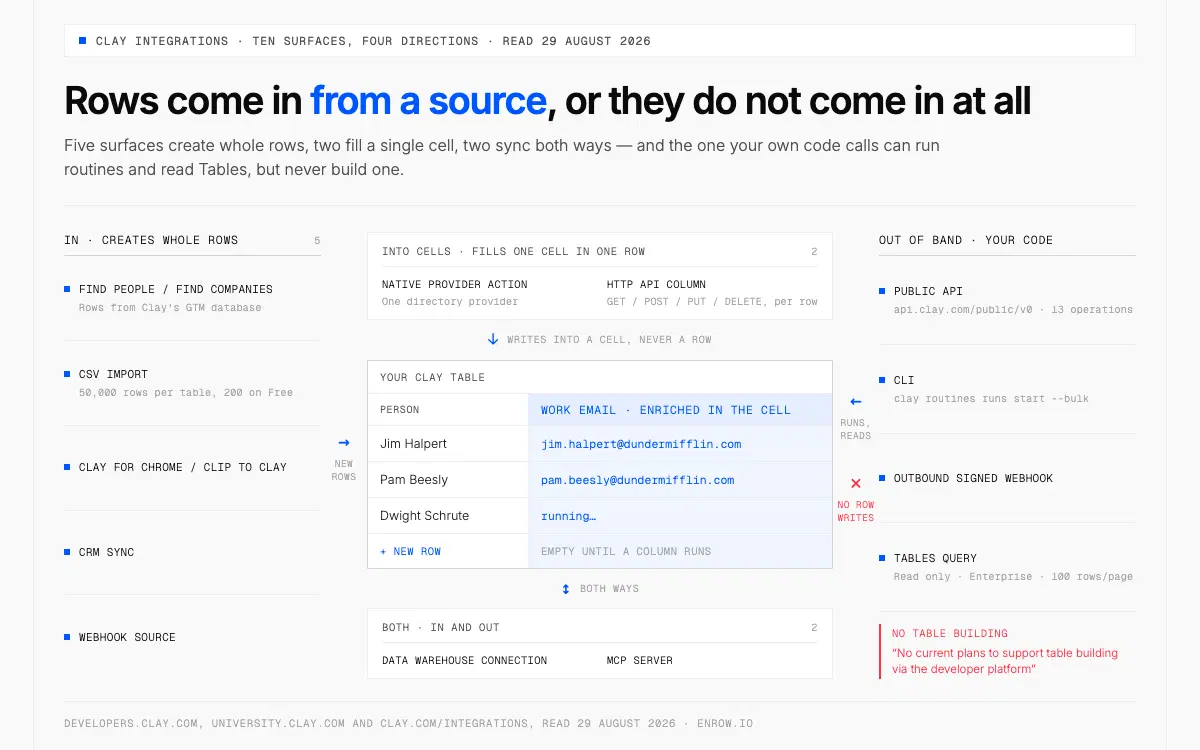Click 'Read only · Enterprise · 100 rows/page' text
Screen dimensions: 1200x750
point(1013,576)
